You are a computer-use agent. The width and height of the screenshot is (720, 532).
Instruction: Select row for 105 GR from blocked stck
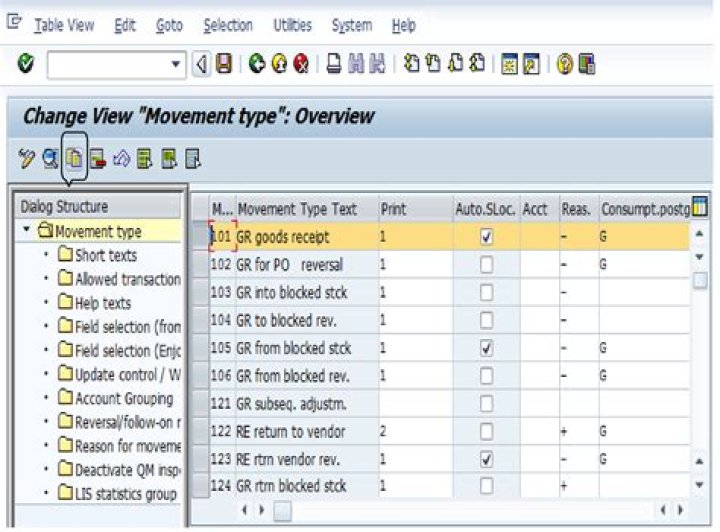tap(200, 348)
